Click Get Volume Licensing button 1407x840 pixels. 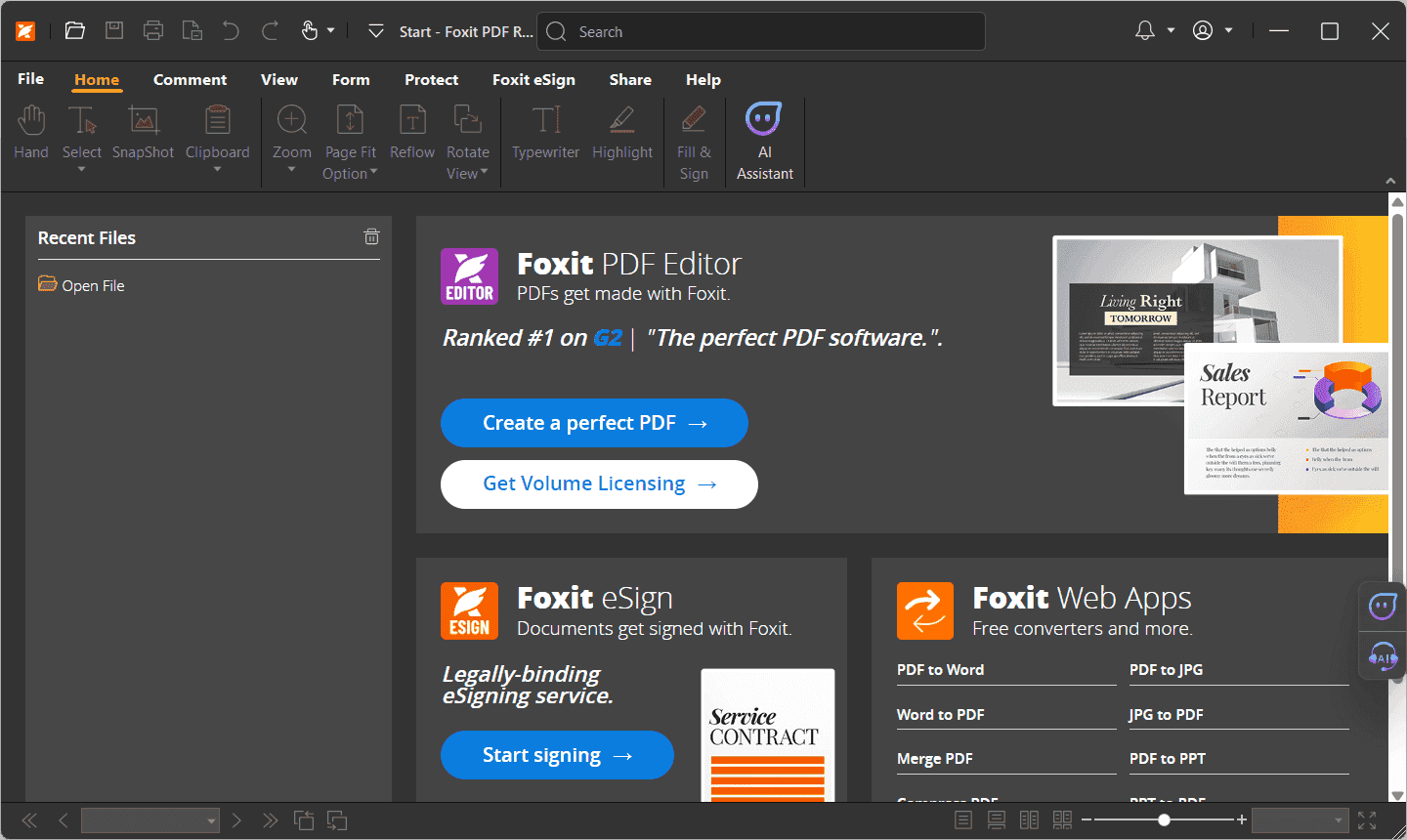[x=599, y=484]
